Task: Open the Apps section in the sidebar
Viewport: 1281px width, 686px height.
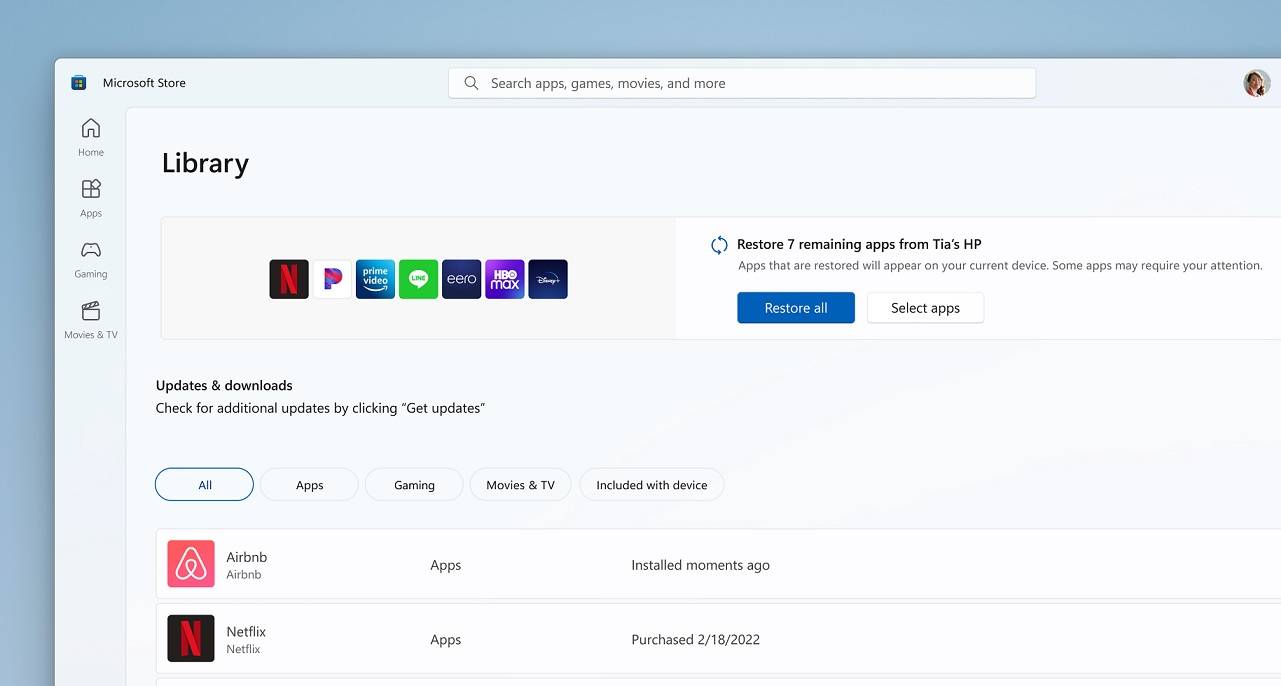Action: coord(90,196)
